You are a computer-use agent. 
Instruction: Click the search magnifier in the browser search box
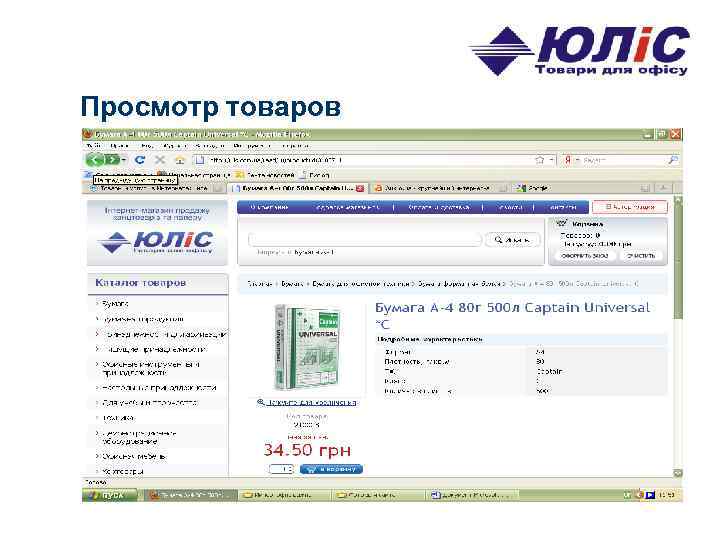point(673,160)
